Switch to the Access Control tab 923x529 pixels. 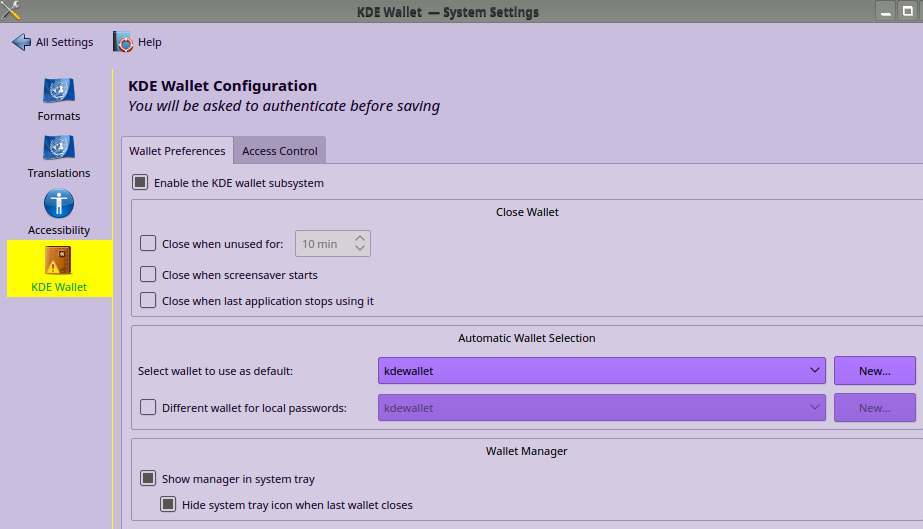click(x=280, y=151)
